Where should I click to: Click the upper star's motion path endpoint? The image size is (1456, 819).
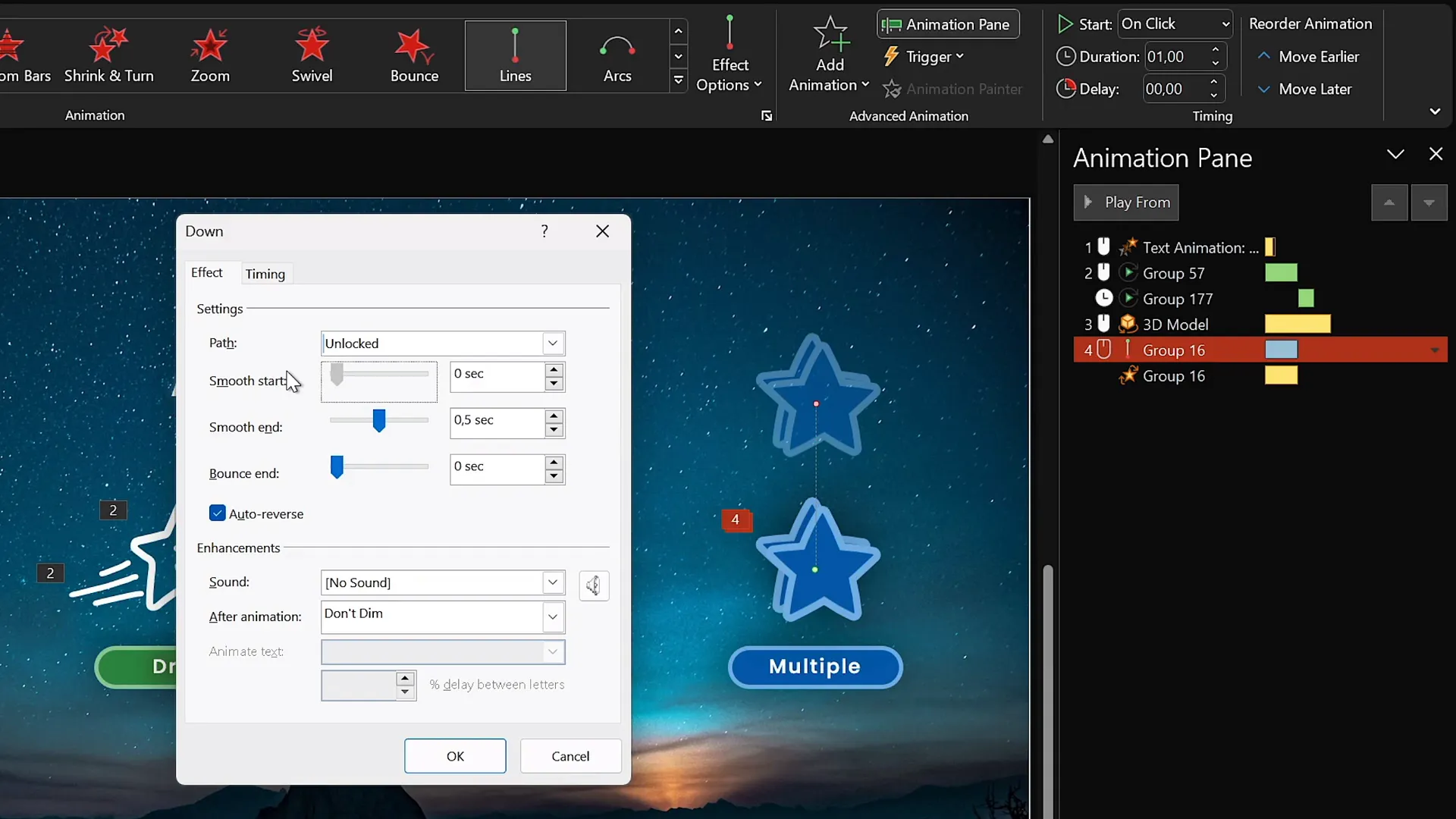click(816, 404)
